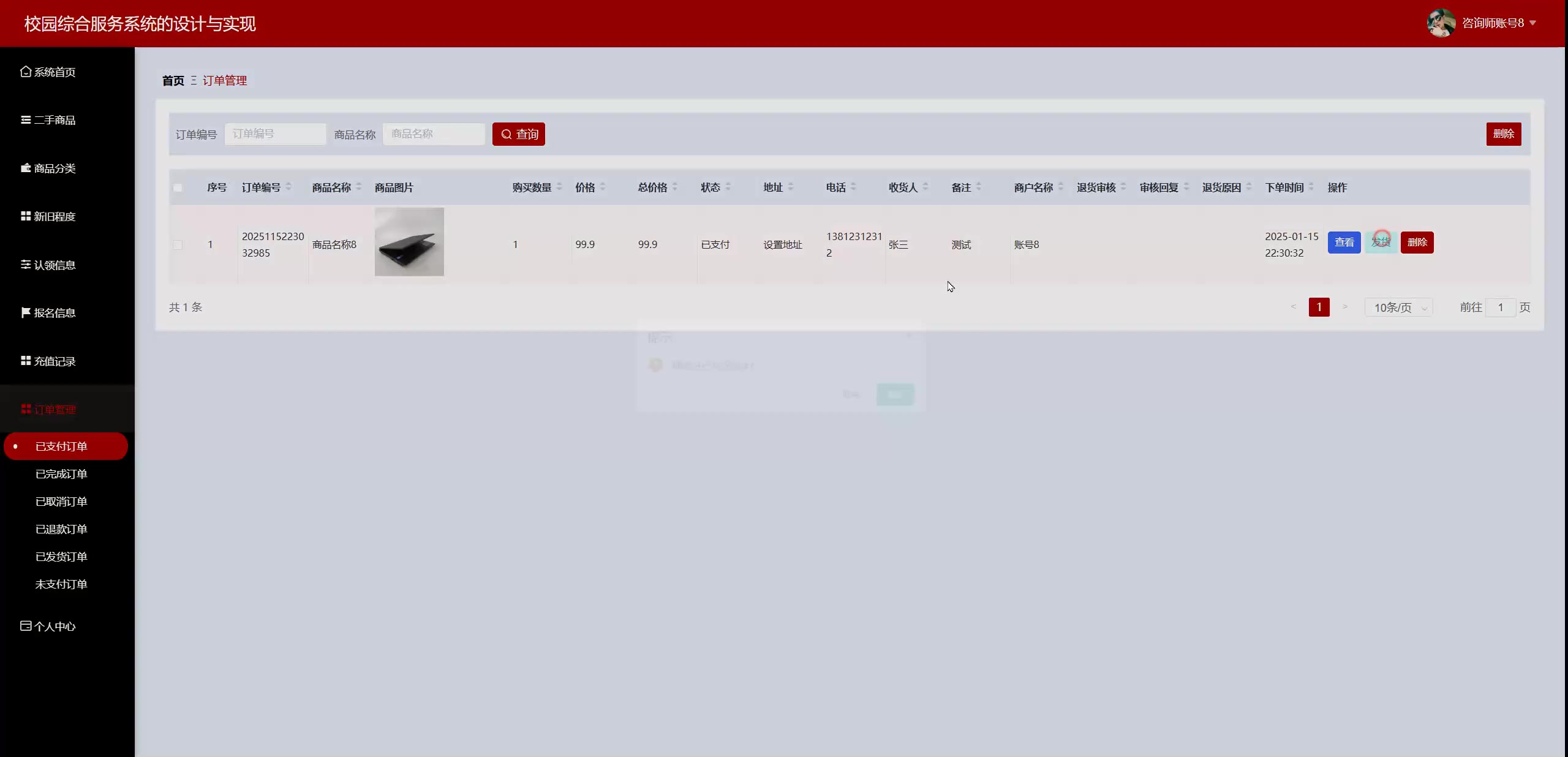Toggle the select-all header checkbox
This screenshot has width=1568, height=757.
tap(178, 187)
